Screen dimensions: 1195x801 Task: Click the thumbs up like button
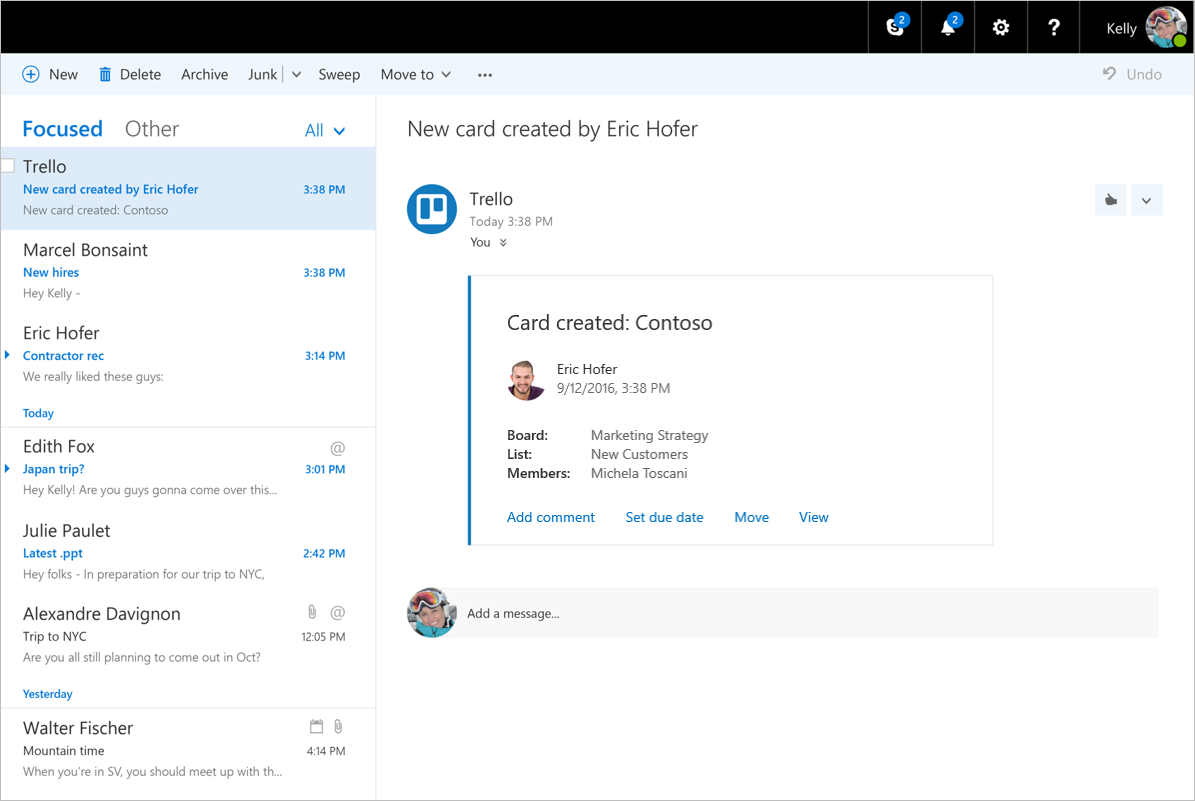click(1110, 200)
